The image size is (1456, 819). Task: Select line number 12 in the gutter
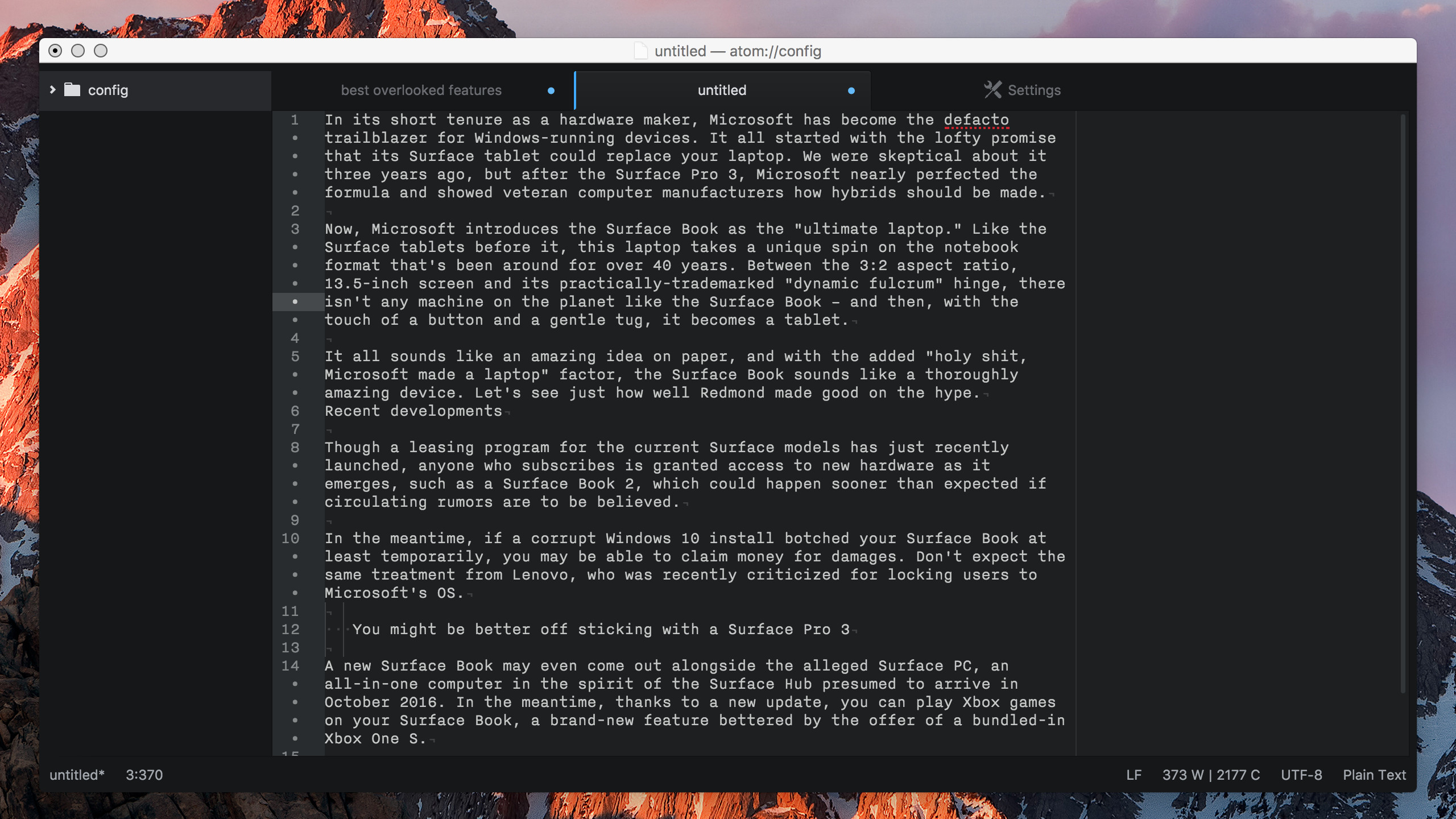pyautogui.click(x=290, y=630)
